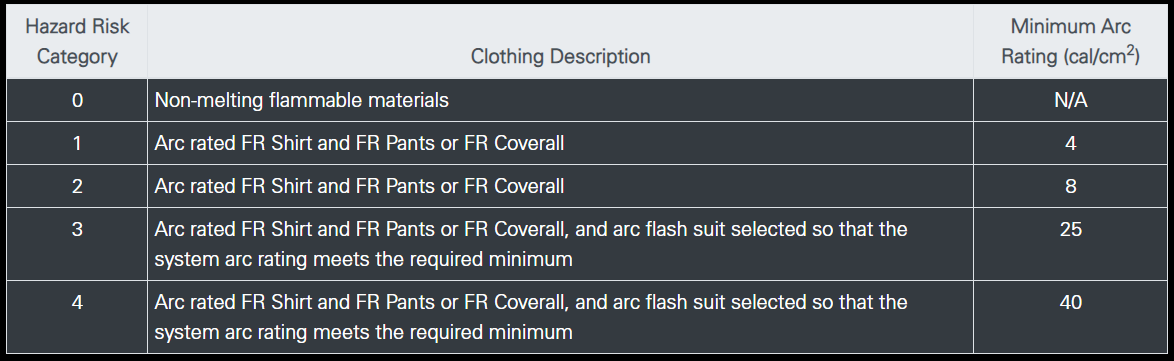Click hazard risk category 3 cell
This screenshot has height=361, width=1174.
click(77, 243)
